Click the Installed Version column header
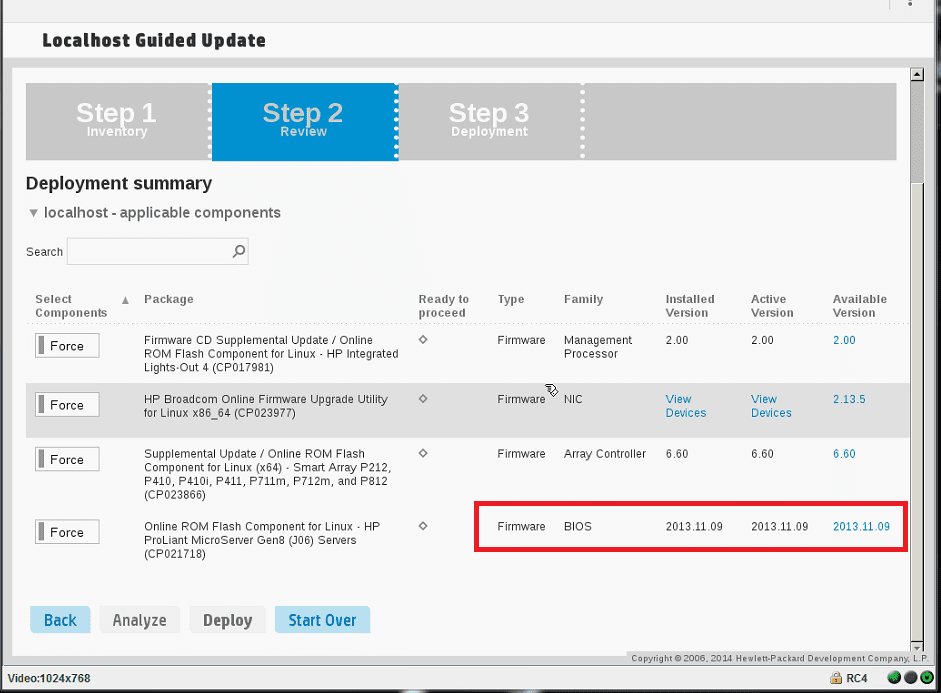941x693 pixels. (690, 305)
